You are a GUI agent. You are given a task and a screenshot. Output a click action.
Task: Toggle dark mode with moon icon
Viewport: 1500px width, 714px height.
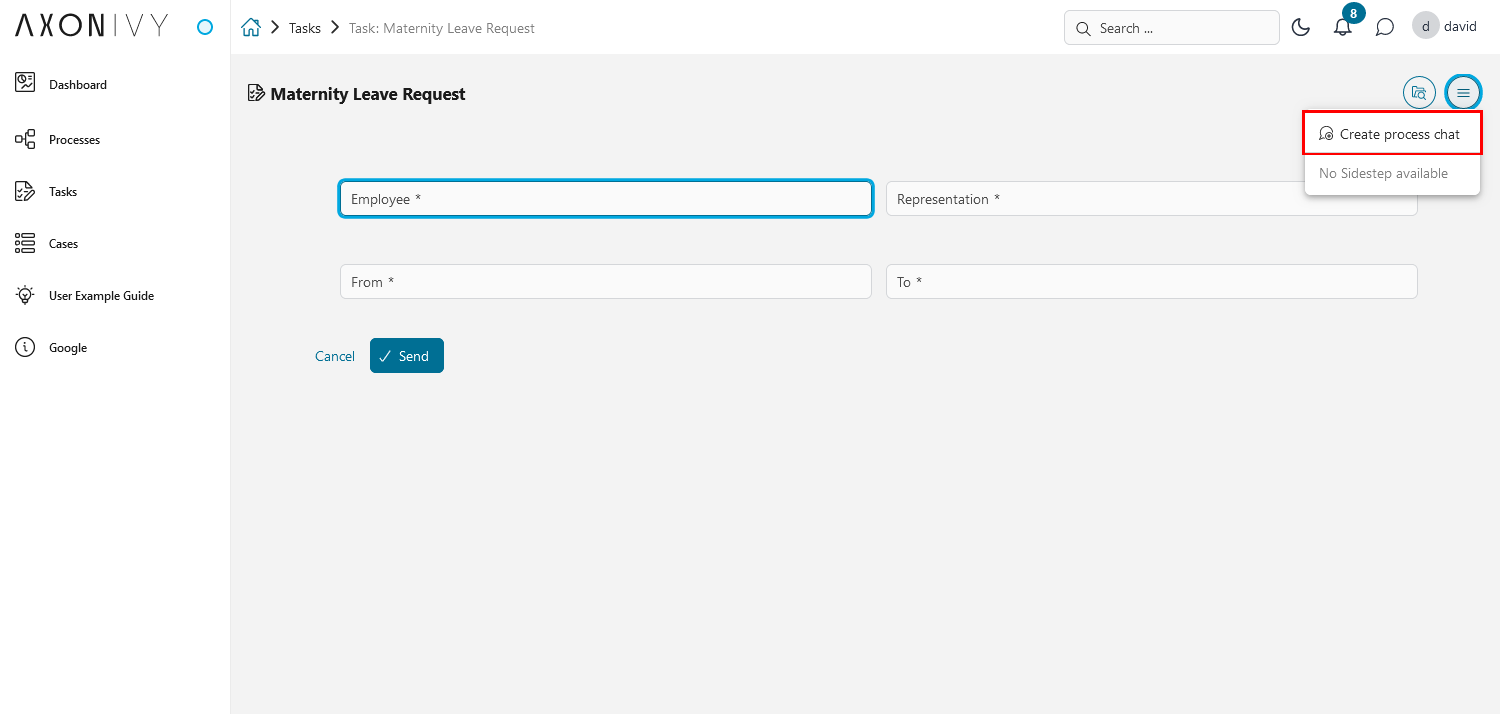tap(1301, 28)
